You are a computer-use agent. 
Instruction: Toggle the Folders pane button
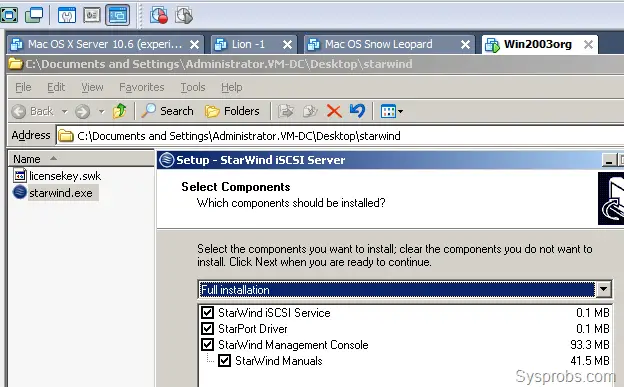[x=232, y=111]
